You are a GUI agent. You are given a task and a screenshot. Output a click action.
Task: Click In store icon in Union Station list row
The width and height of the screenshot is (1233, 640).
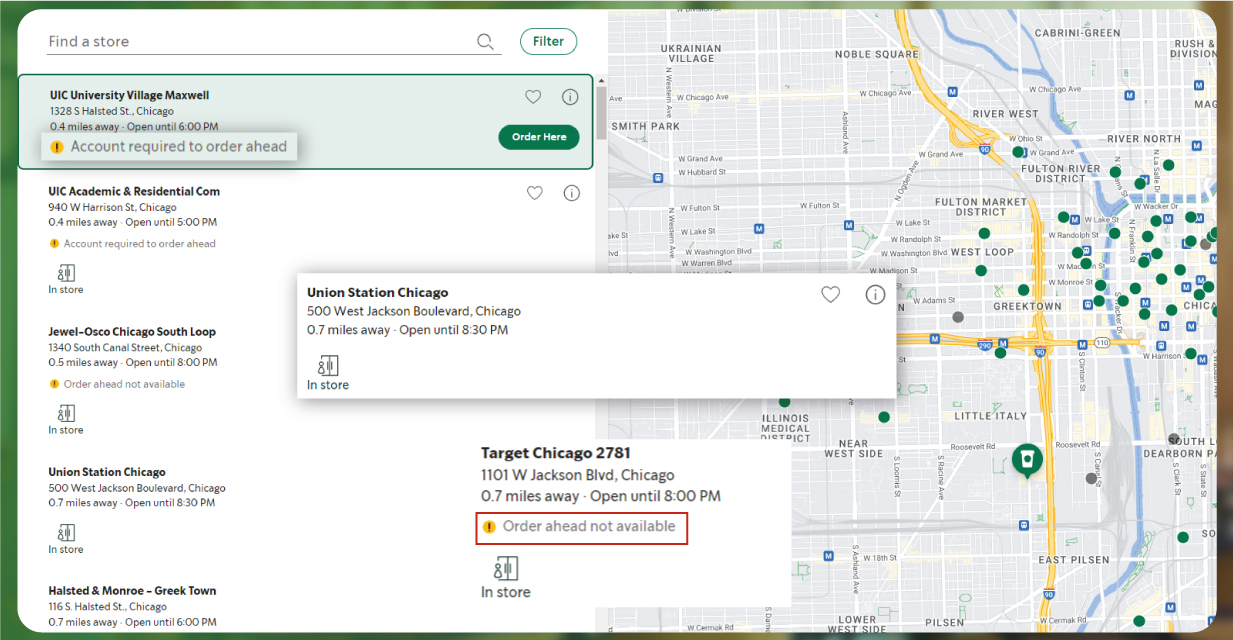66,533
